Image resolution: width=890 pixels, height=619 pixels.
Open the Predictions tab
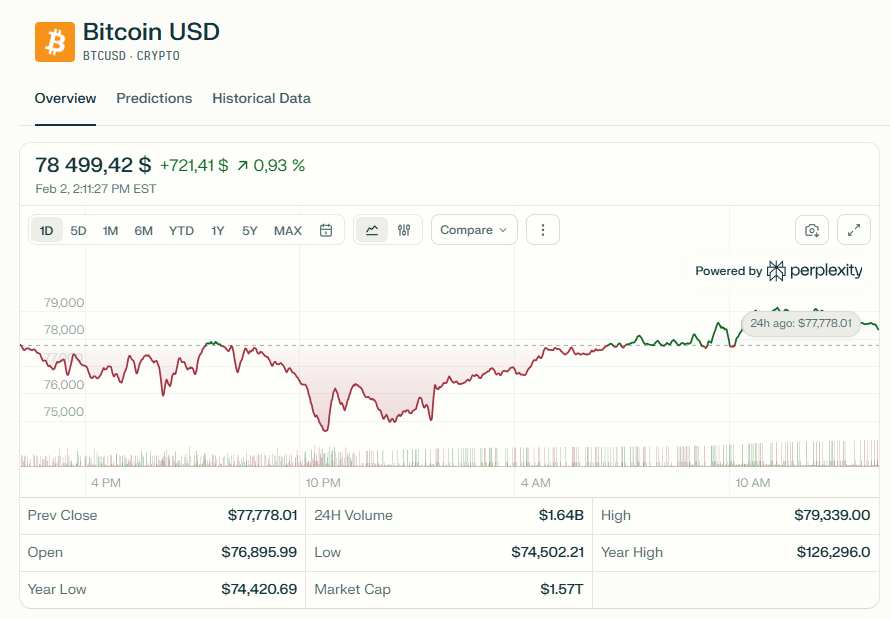point(154,98)
